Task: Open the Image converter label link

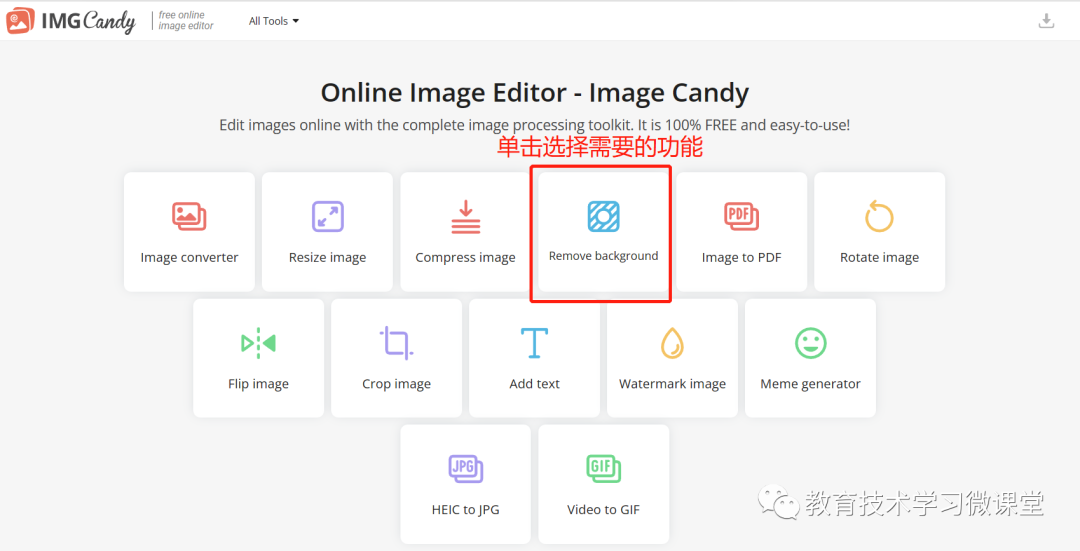Action: pos(189,258)
